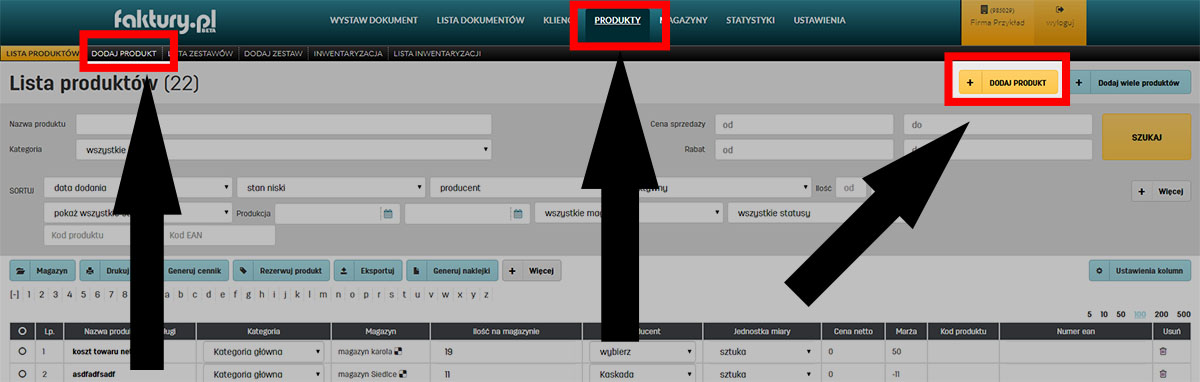This screenshot has width=1200, height=382.
Task: Click the yellow DODAJ PRODUKT button
Action: (x=1008, y=83)
